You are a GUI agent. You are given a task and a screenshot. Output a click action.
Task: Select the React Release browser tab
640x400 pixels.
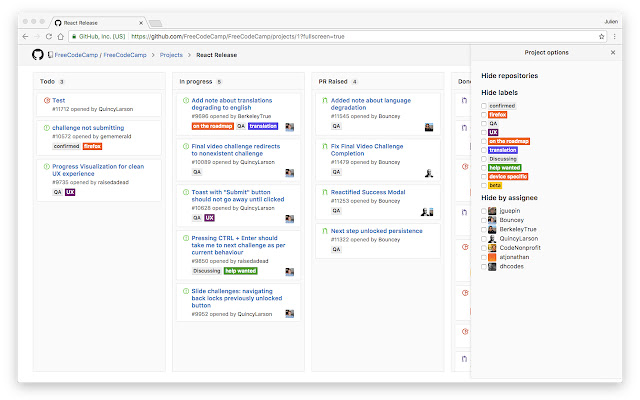coord(98,23)
